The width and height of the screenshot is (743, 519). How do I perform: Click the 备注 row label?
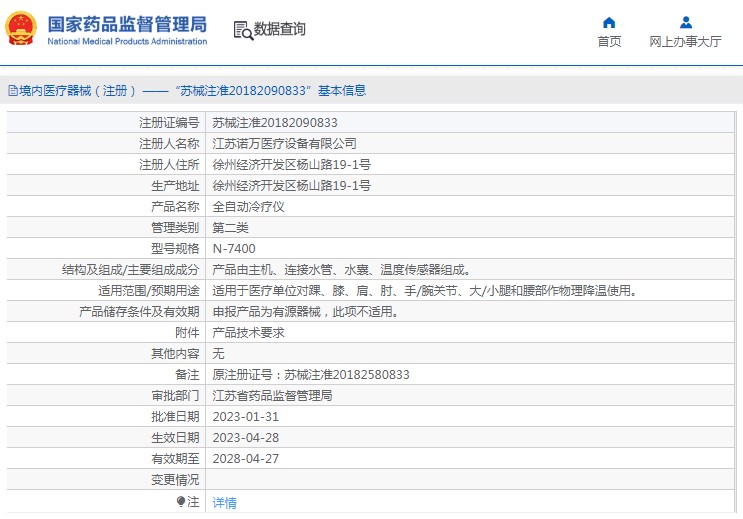point(187,374)
